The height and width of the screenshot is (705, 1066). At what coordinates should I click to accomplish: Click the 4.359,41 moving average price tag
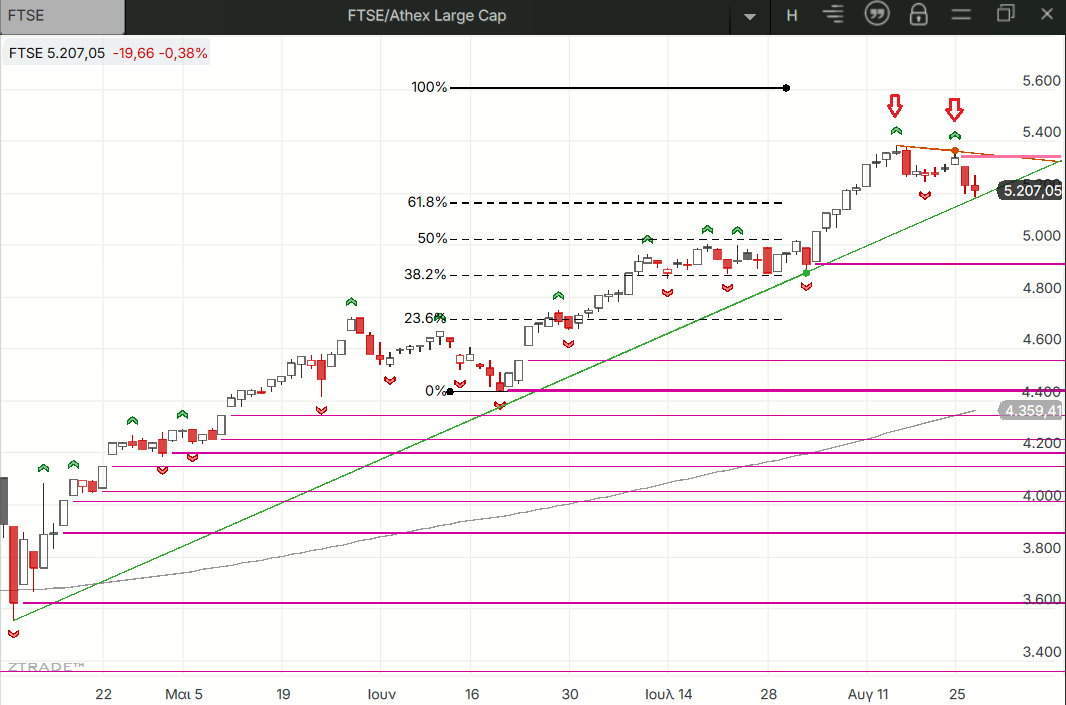coord(1031,411)
